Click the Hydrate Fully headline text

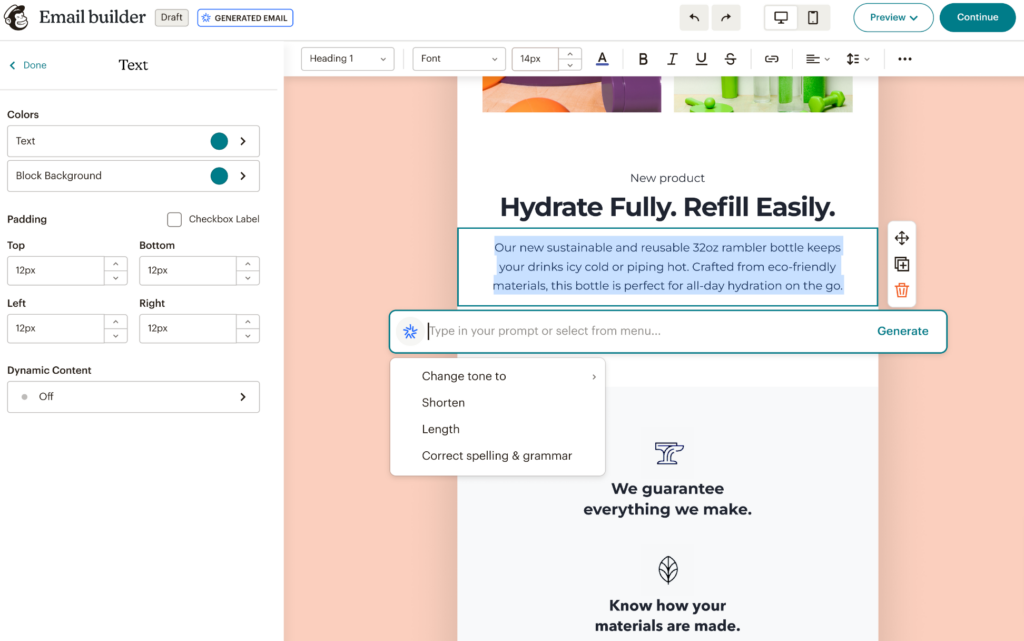[667, 207]
